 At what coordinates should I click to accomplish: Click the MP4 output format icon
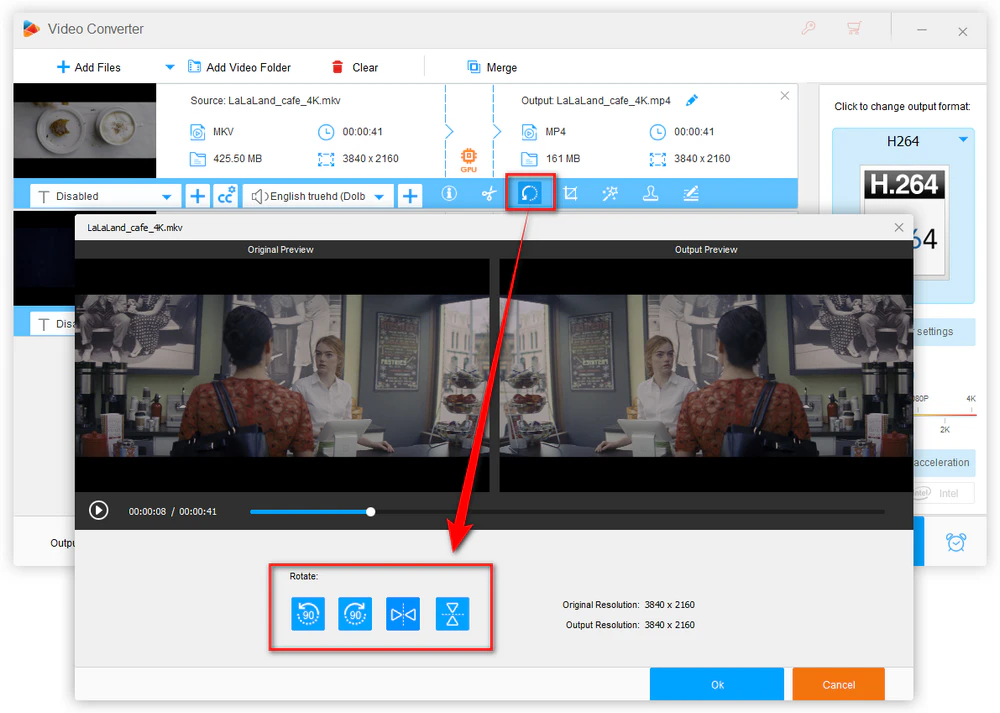(529, 132)
